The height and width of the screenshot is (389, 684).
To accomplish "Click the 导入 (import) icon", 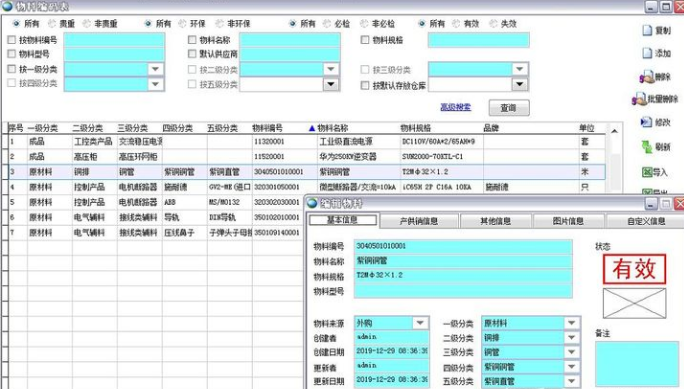I will tap(646, 172).
